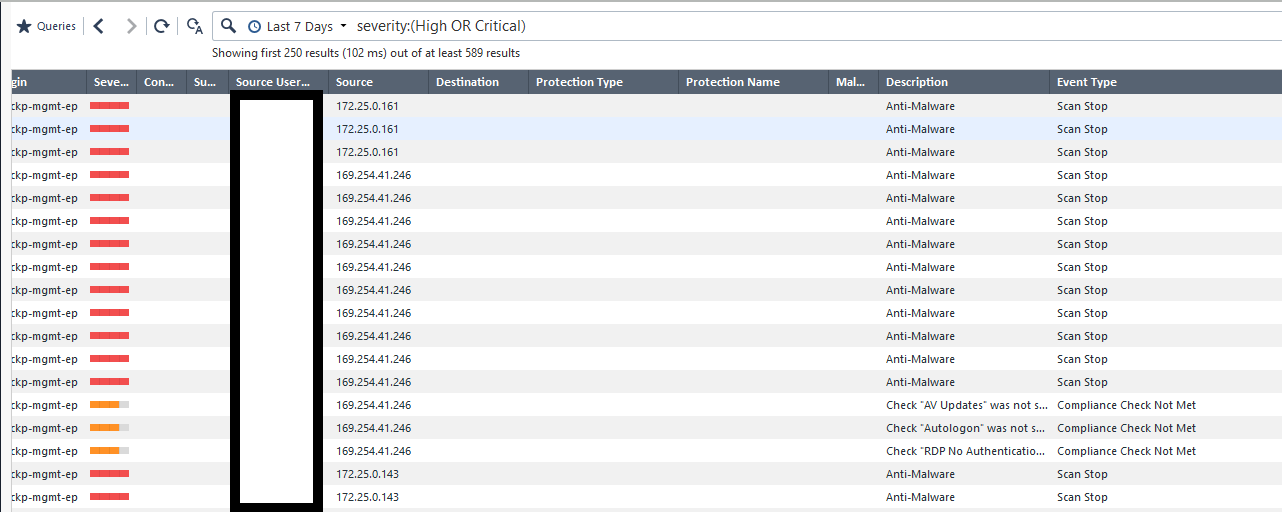Click the Mal... column header

point(853,82)
